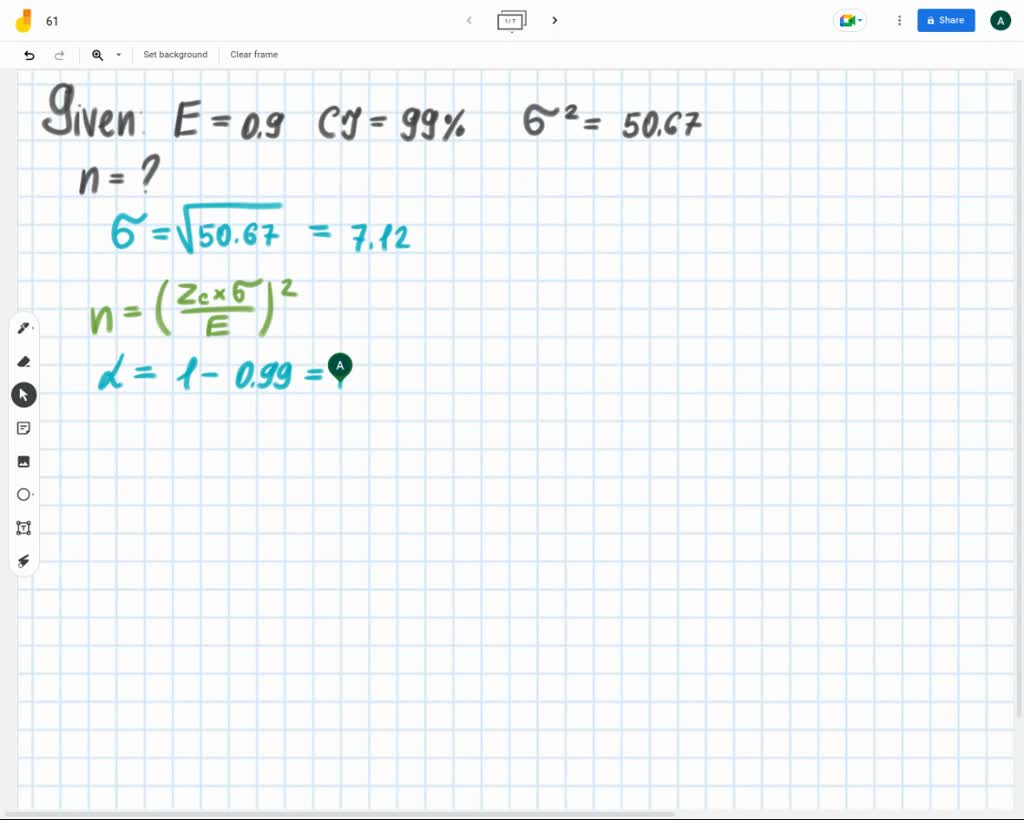
Task: Open the zoom options dropdown arrow
Action: click(x=117, y=55)
